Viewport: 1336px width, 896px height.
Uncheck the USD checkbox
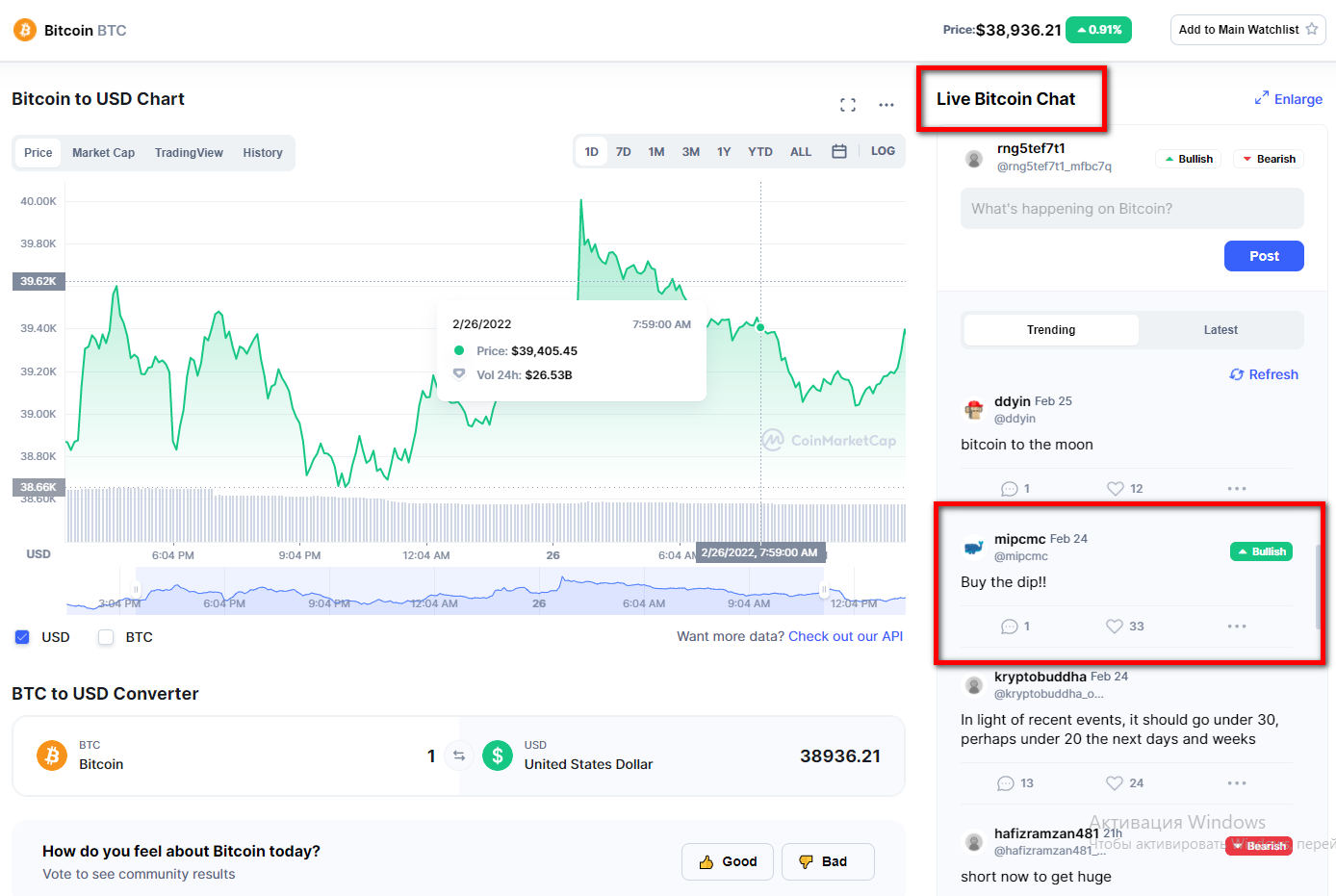tap(22, 637)
